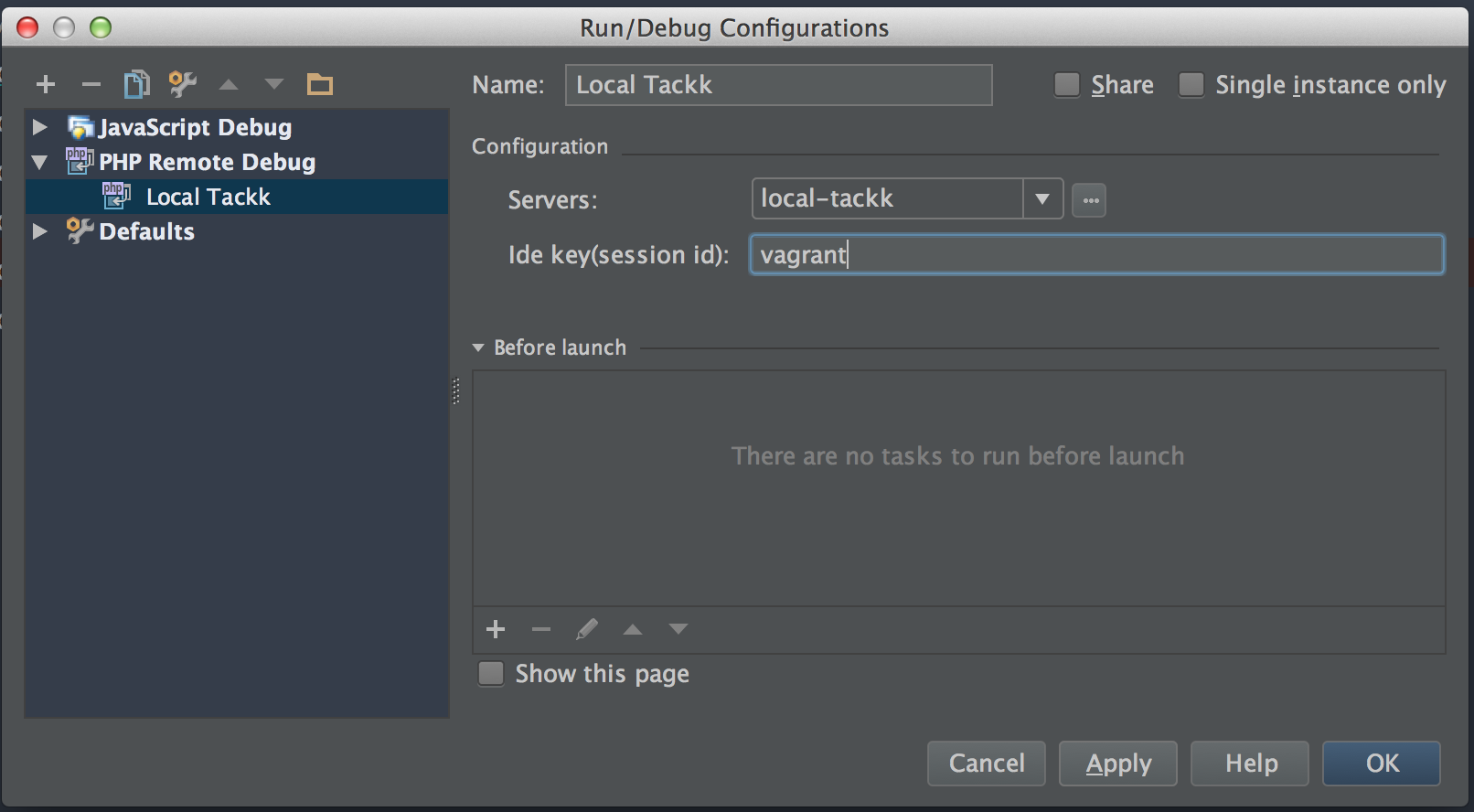Copy the selected configuration
The image size is (1474, 812).
point(136,85)
